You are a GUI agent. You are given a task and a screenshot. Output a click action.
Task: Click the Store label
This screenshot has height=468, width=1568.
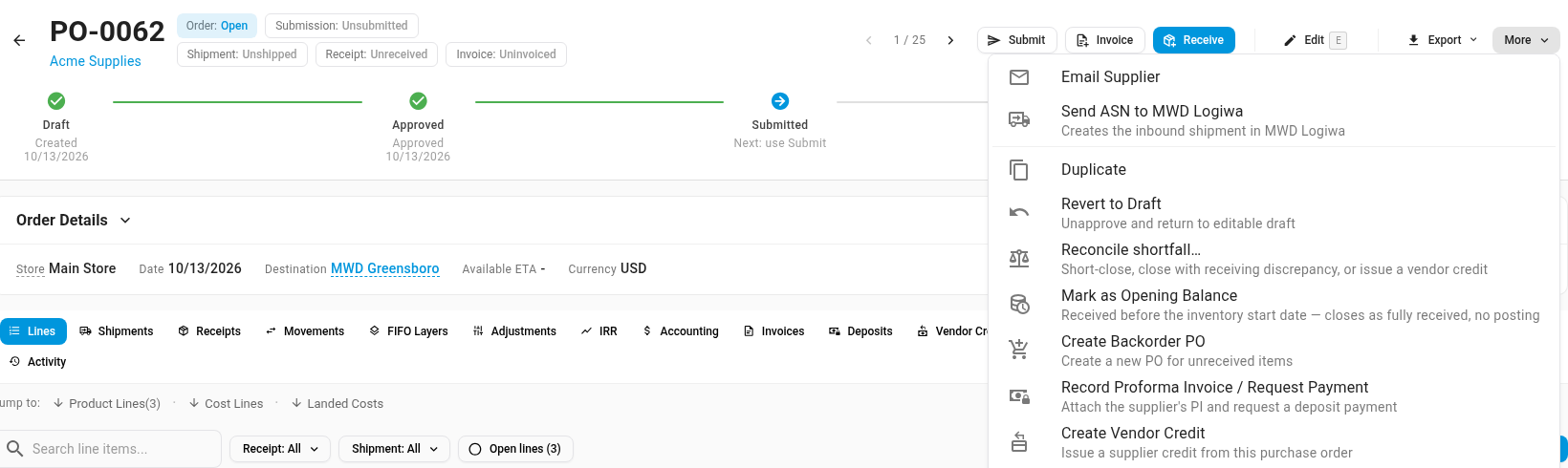pos(31,269)
